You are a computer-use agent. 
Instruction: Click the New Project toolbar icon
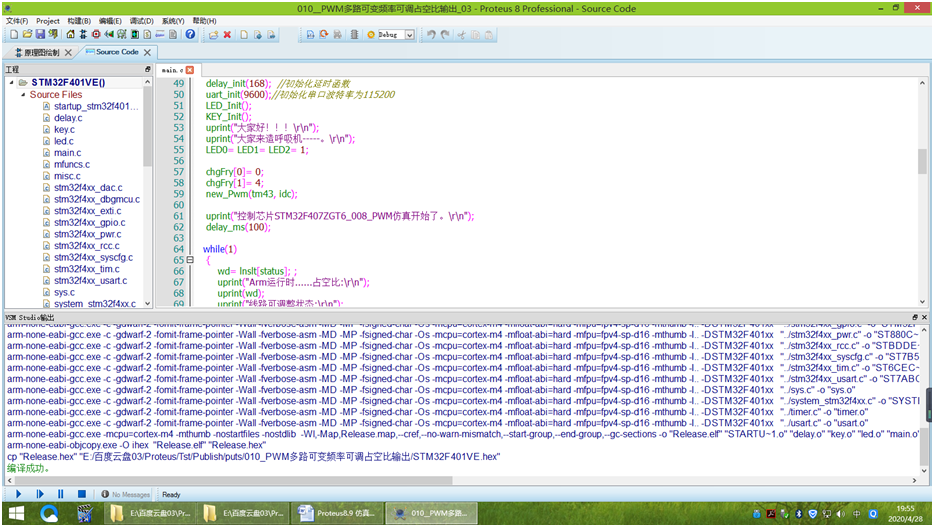14,35
